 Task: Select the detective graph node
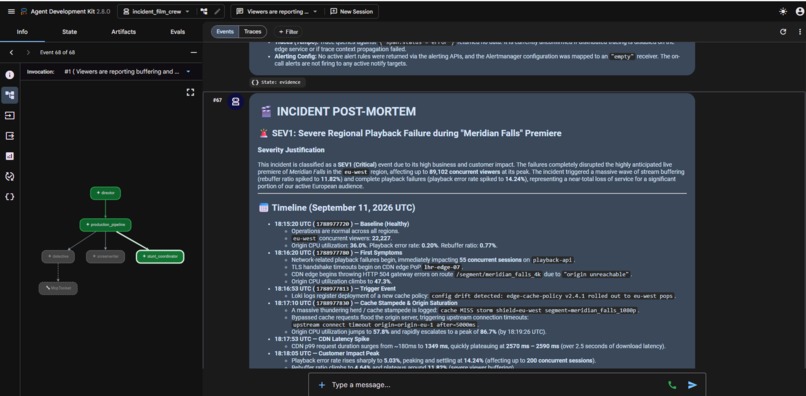tap(58, 257)
